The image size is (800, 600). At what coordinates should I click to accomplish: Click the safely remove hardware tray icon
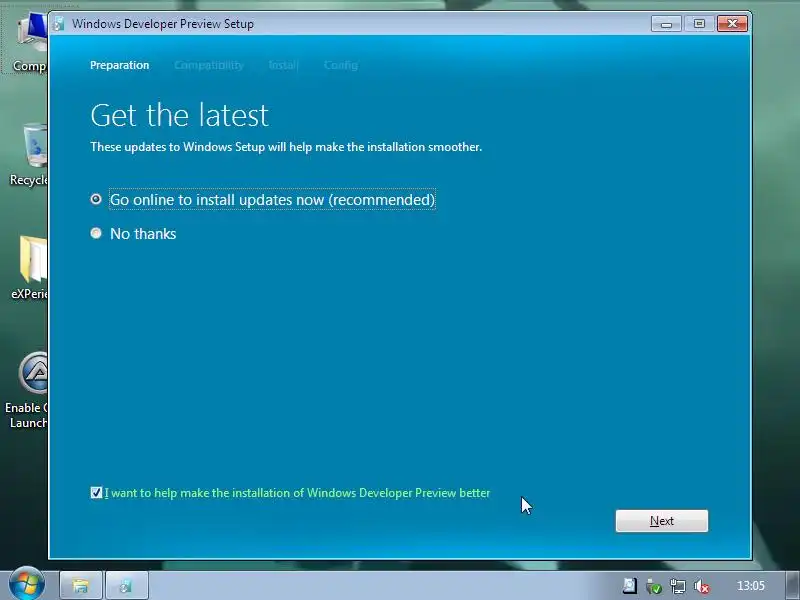pyautogui.click(x=654, y=586)
